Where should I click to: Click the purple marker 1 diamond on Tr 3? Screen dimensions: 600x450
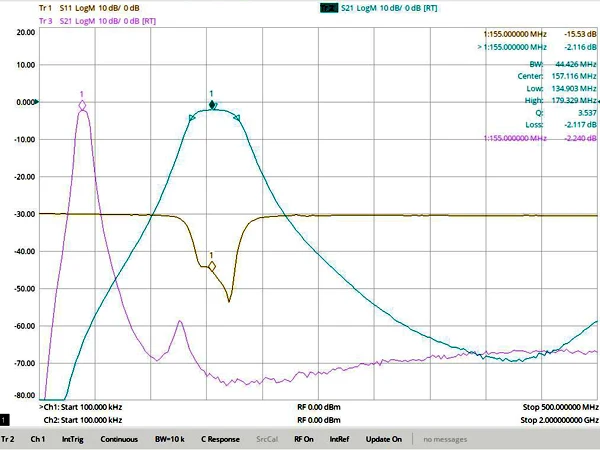coord(82,106)
